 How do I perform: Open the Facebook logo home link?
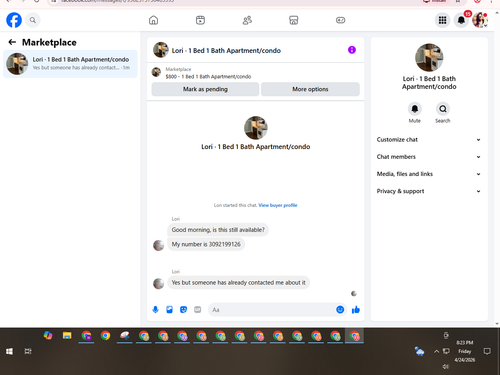coord(14,20)
